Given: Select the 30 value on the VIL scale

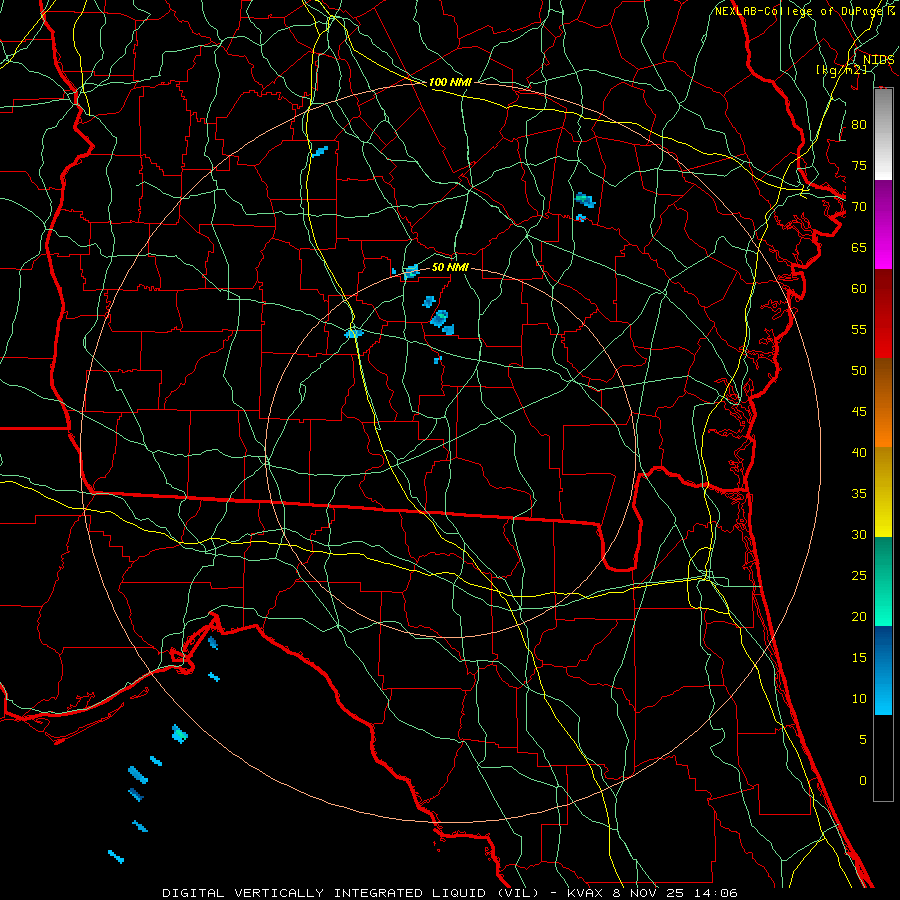Looking at the screenshot, I should click(x=859, y=535).
